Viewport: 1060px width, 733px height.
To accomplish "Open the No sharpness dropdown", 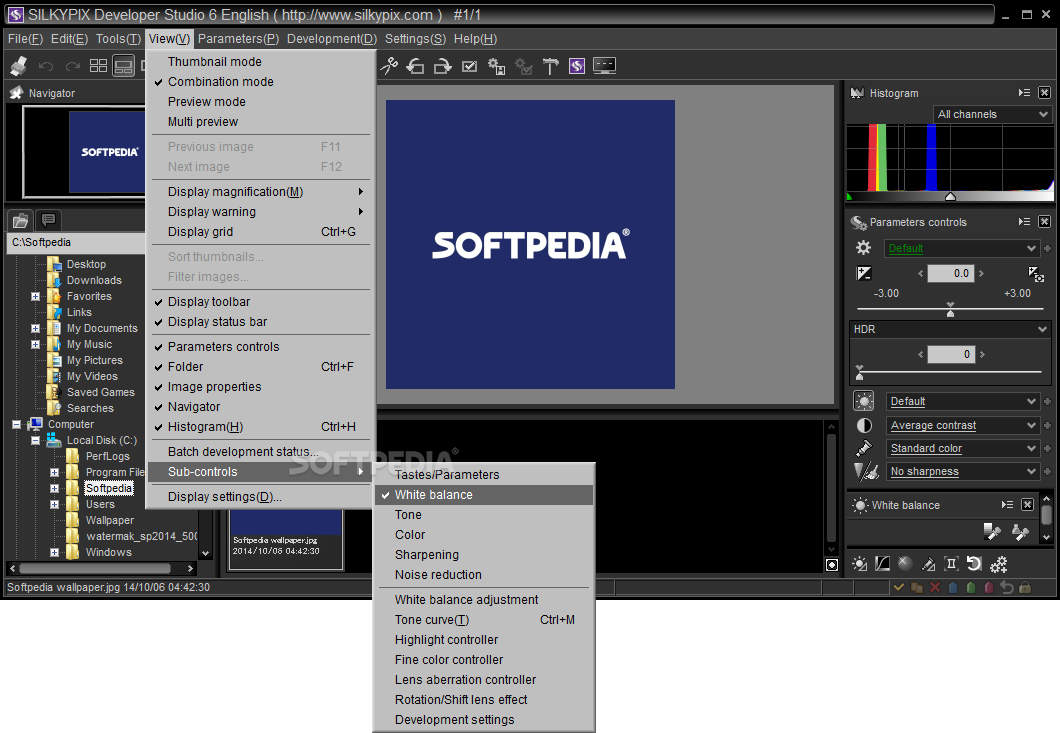I will pos(962,471).
